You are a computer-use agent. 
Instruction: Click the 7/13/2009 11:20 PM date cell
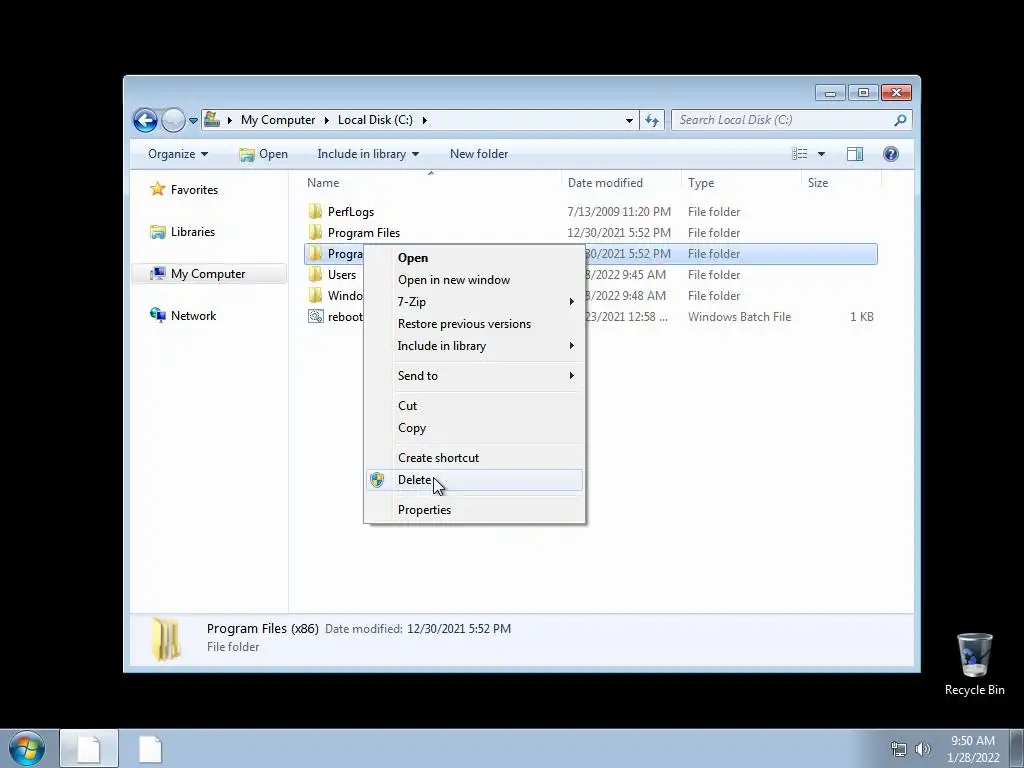pyautogui.click(x=618, y=212)
